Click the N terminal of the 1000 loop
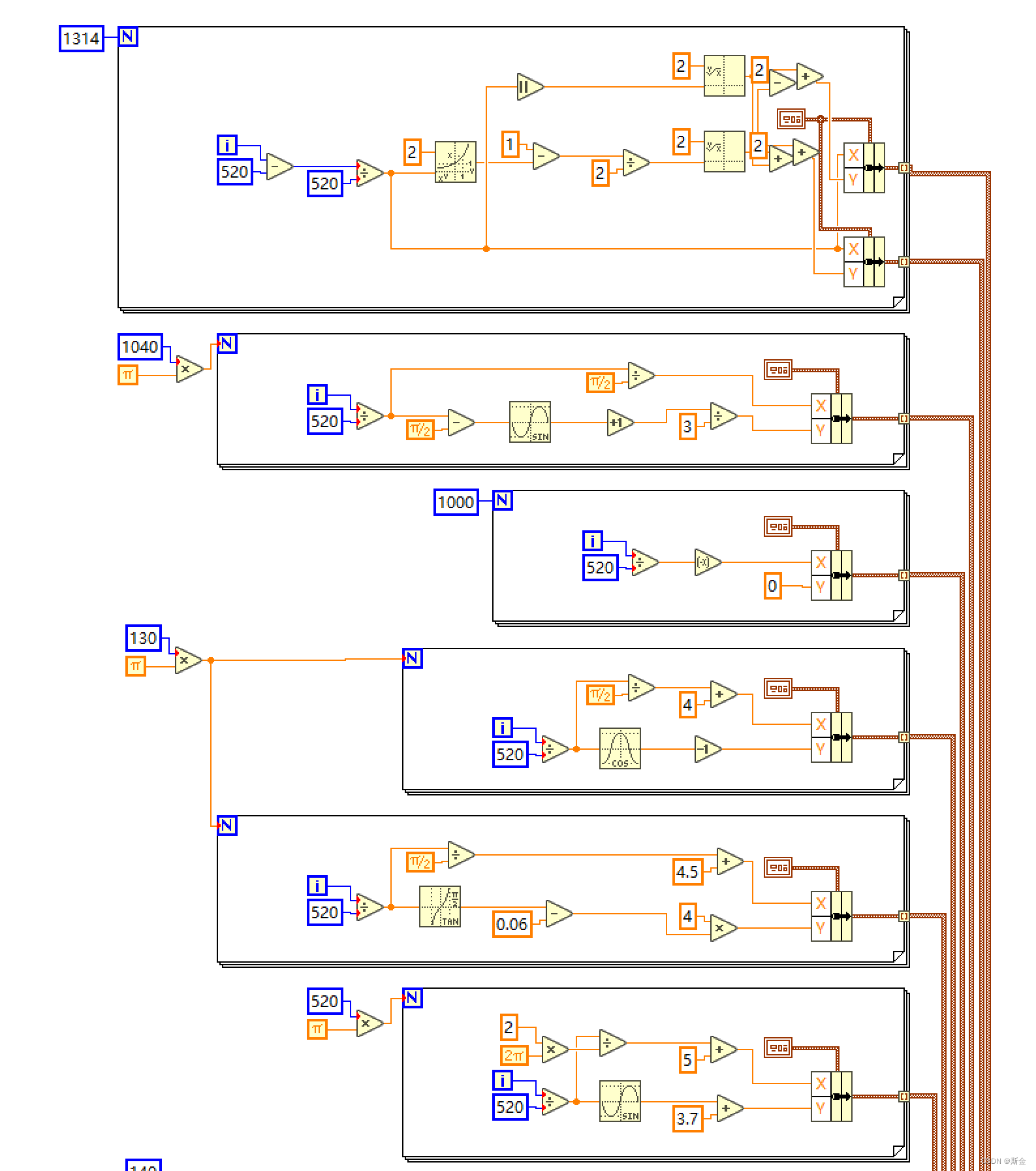The width and height of the screenshot is (1036, 1171). (x=503, y=500)
